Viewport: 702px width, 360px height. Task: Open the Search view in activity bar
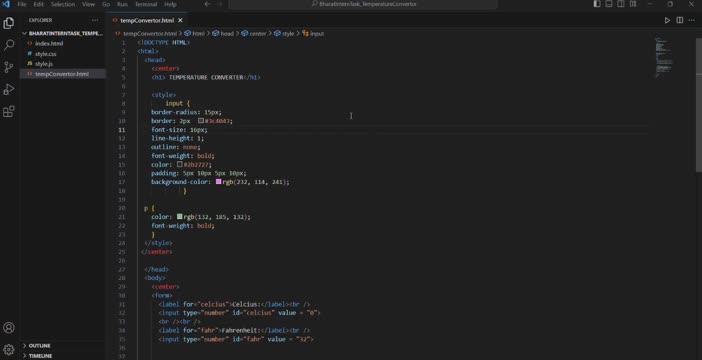tap(9, 45)
